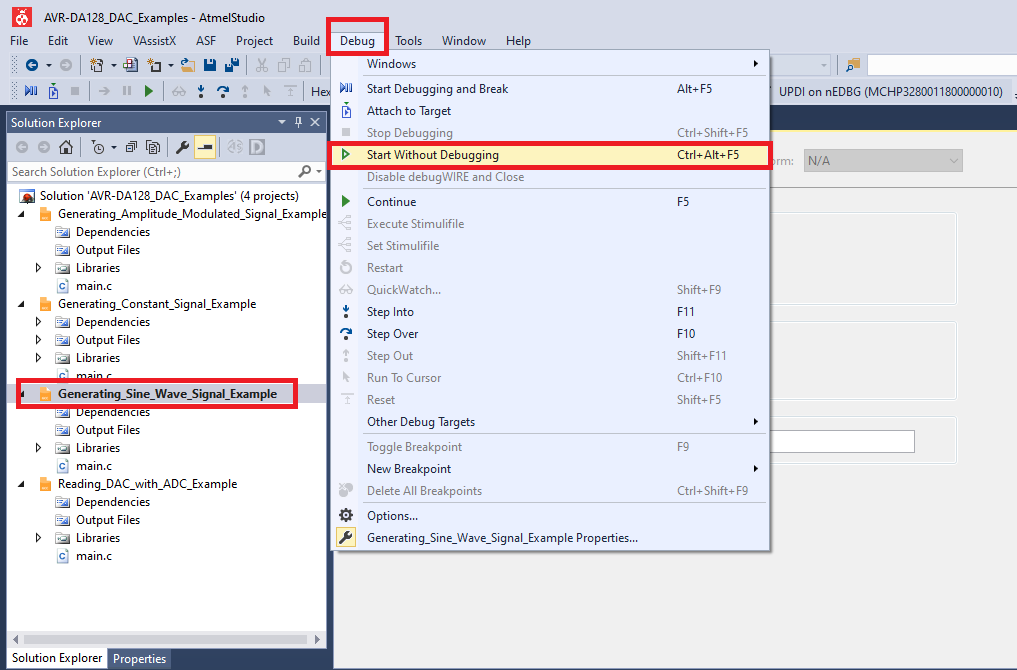Screen dimensions: 1017x670
Task: Expand the Windows submenu in Debug menu
Action: [550, 64]
